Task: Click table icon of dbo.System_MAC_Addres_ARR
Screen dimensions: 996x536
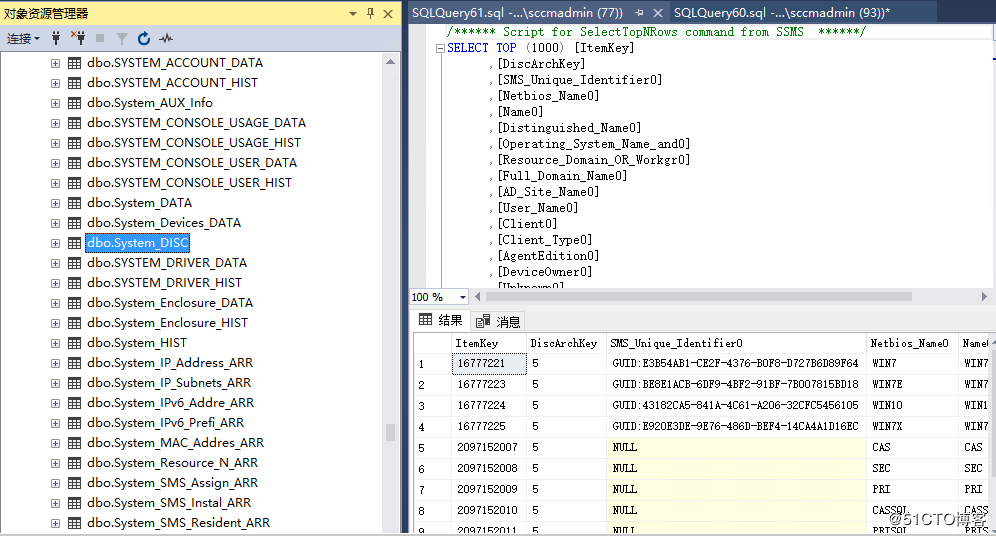Action: pyautogui.click(x=74, y=443)
